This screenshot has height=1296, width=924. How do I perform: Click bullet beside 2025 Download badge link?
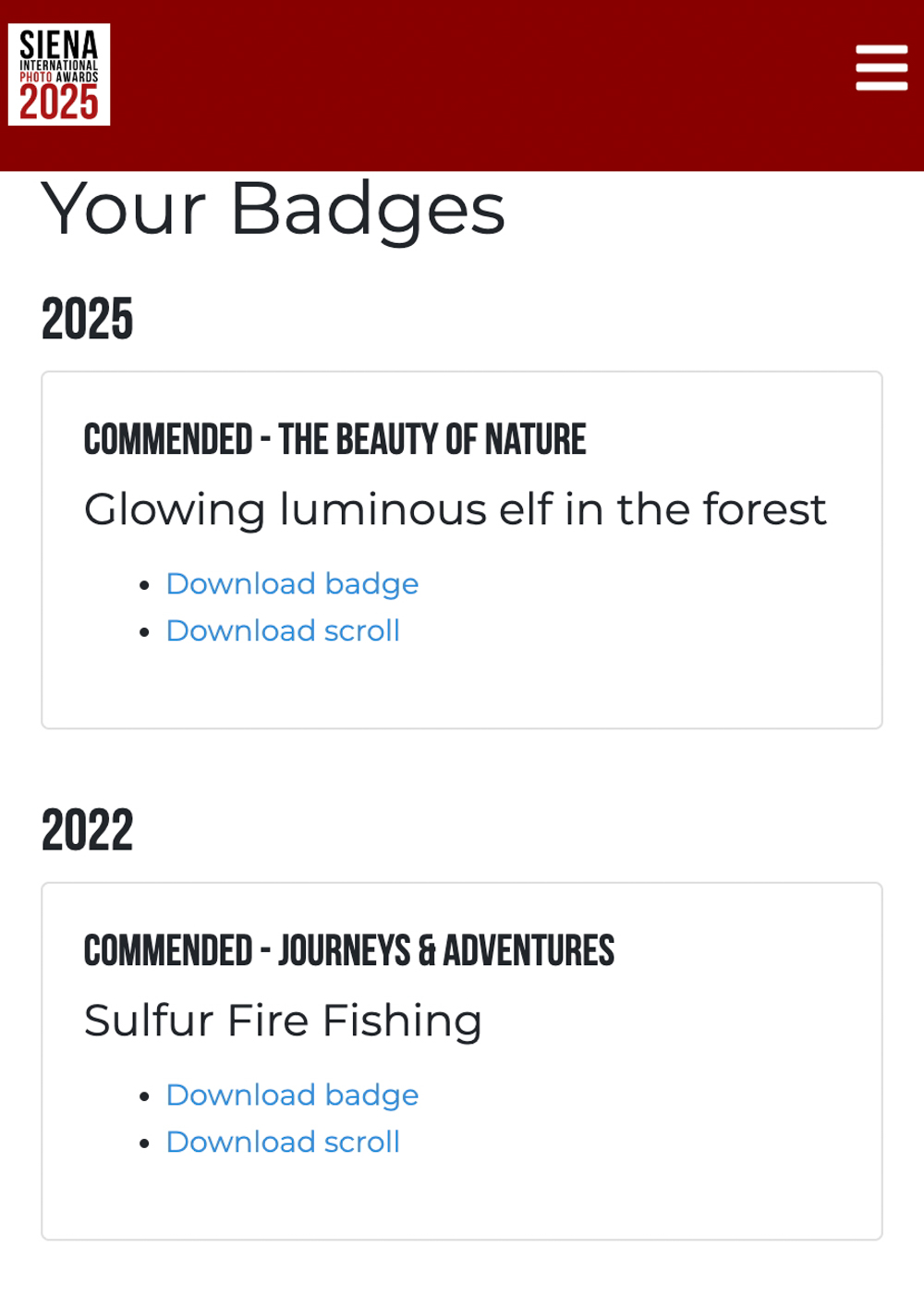(144, 586)
